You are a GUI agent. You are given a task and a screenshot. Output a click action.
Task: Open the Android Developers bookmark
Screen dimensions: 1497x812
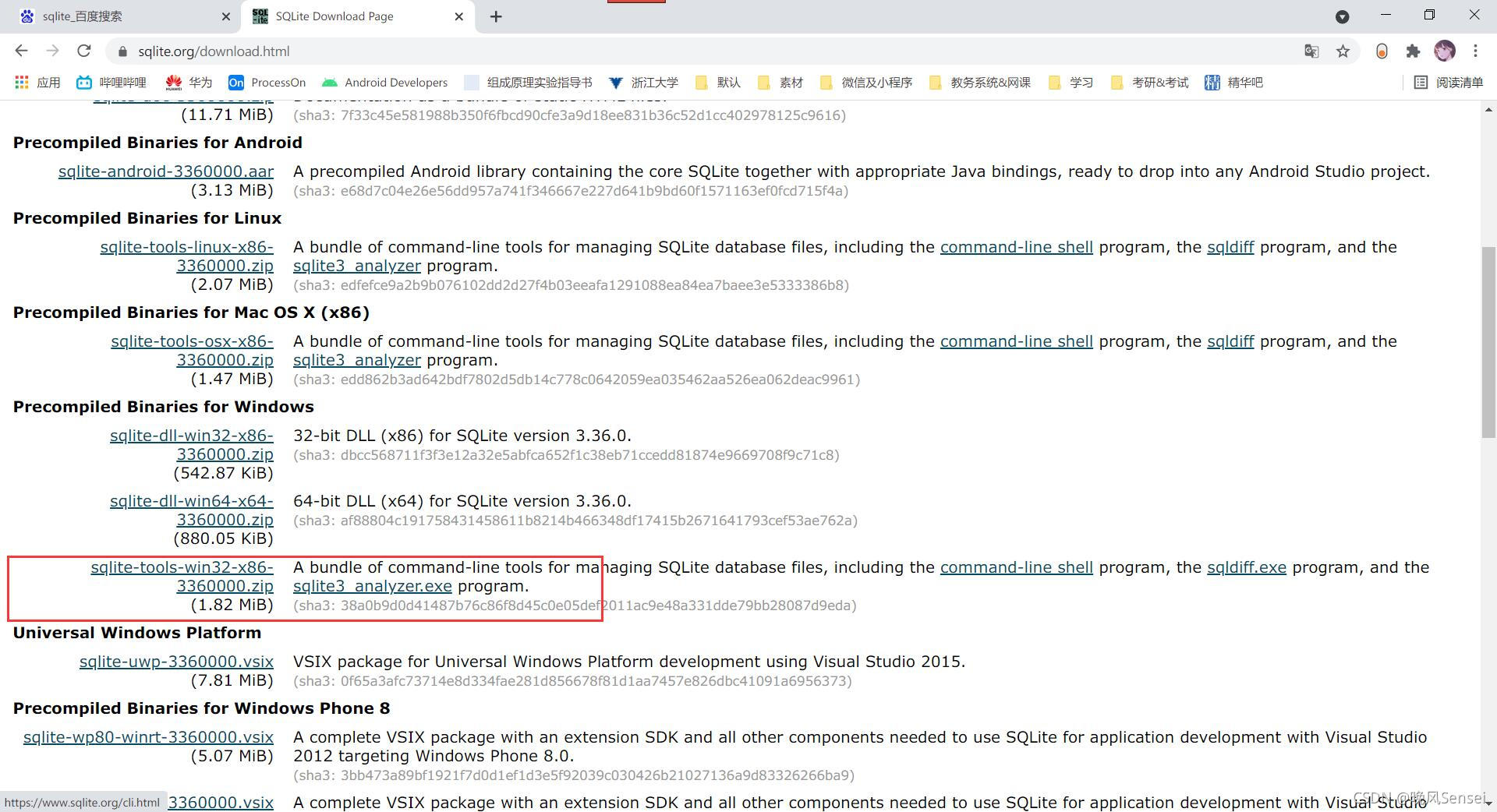tap(384, 83)
